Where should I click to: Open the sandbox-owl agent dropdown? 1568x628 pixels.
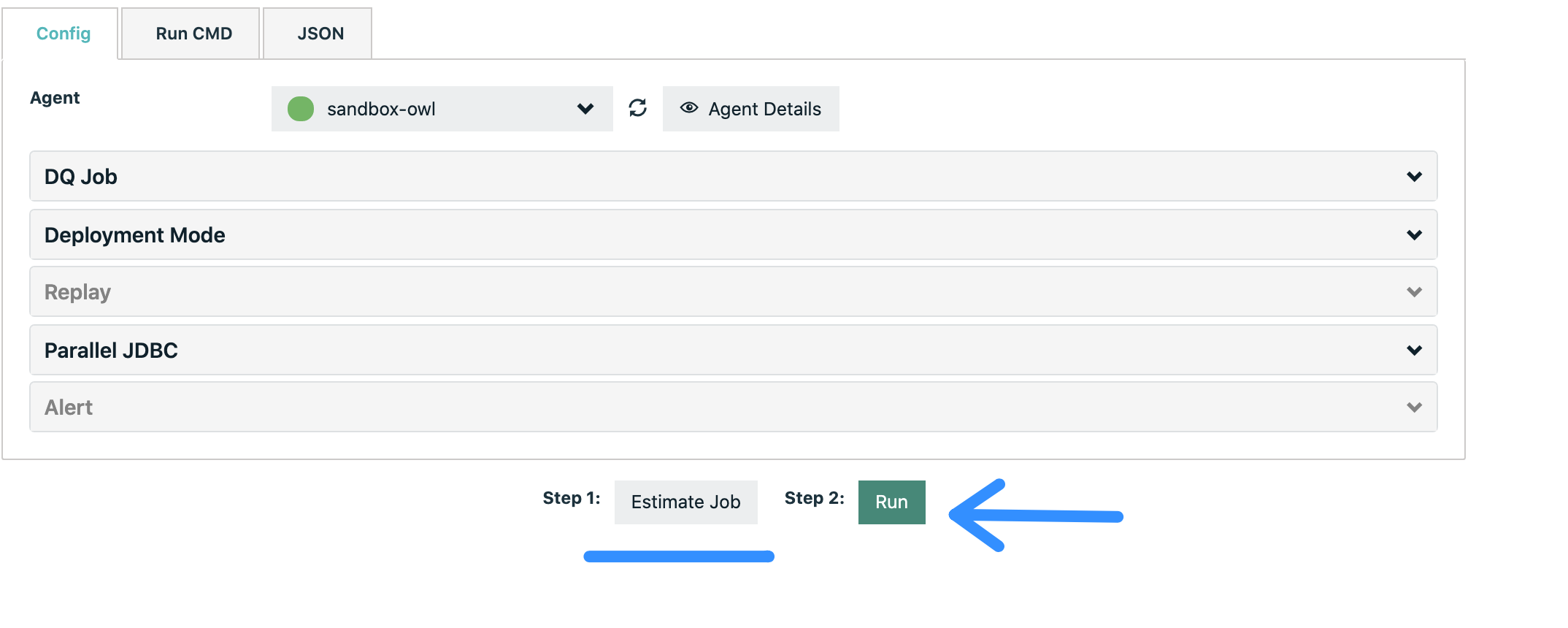441,109
